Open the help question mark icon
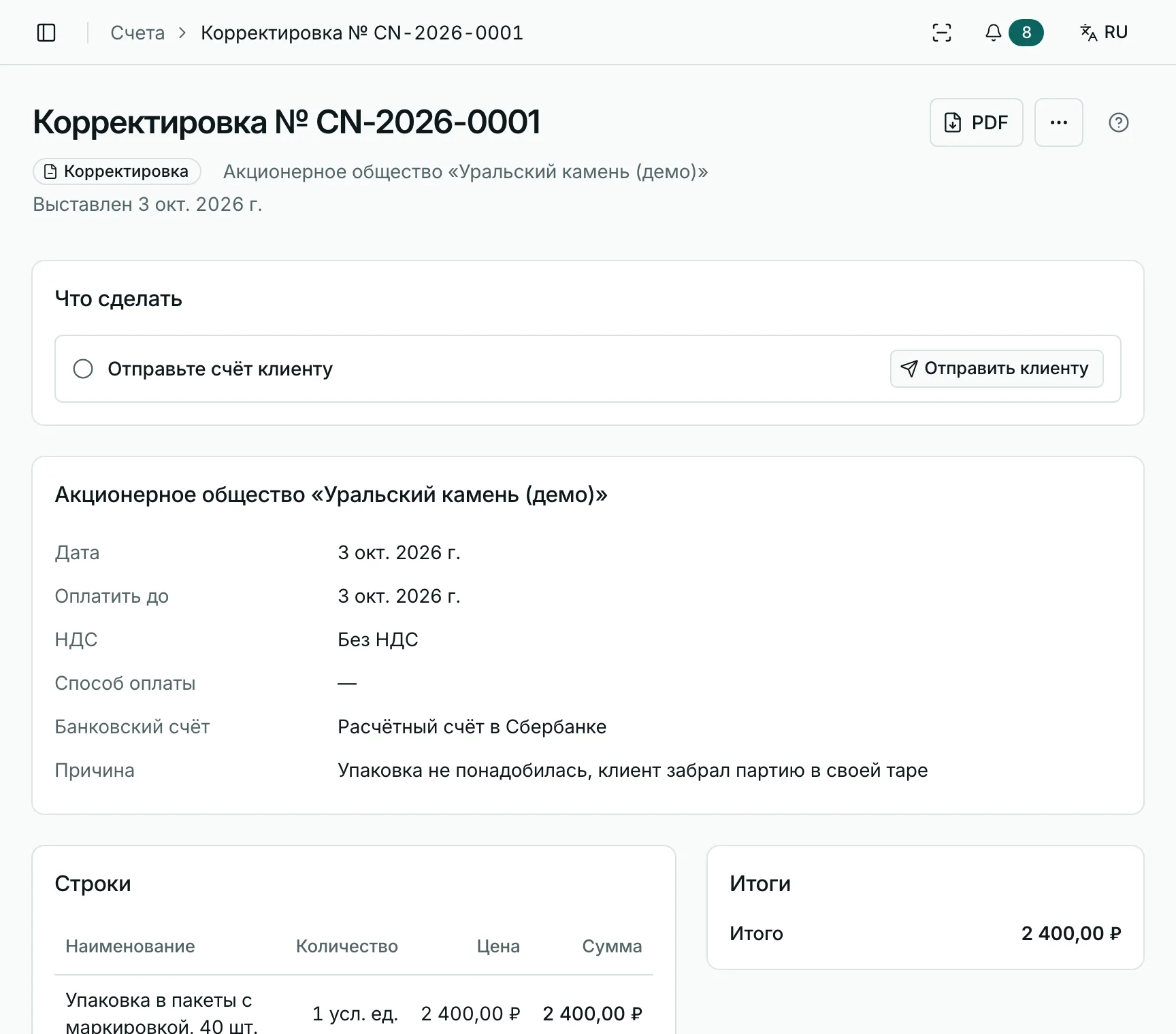Image resolution: width=1176 pixels, height=1034 pixels. click(x=1119, y=122)
